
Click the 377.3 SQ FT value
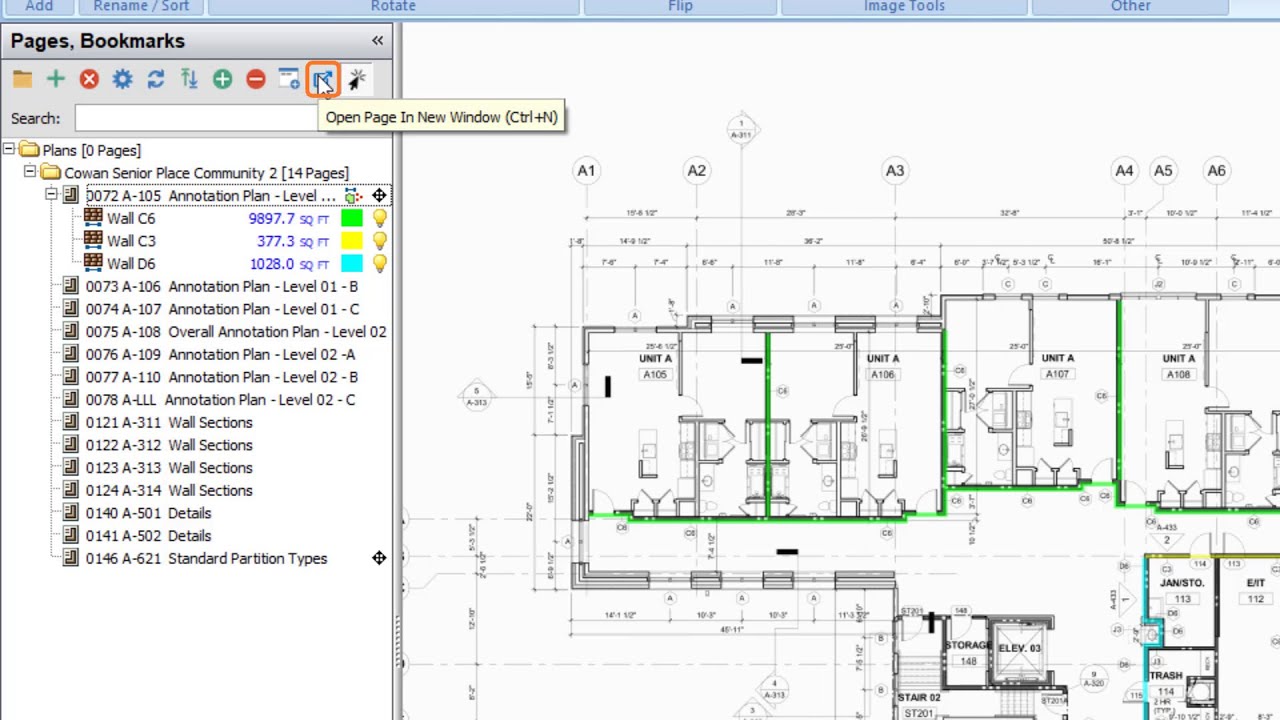click(293, 241)
